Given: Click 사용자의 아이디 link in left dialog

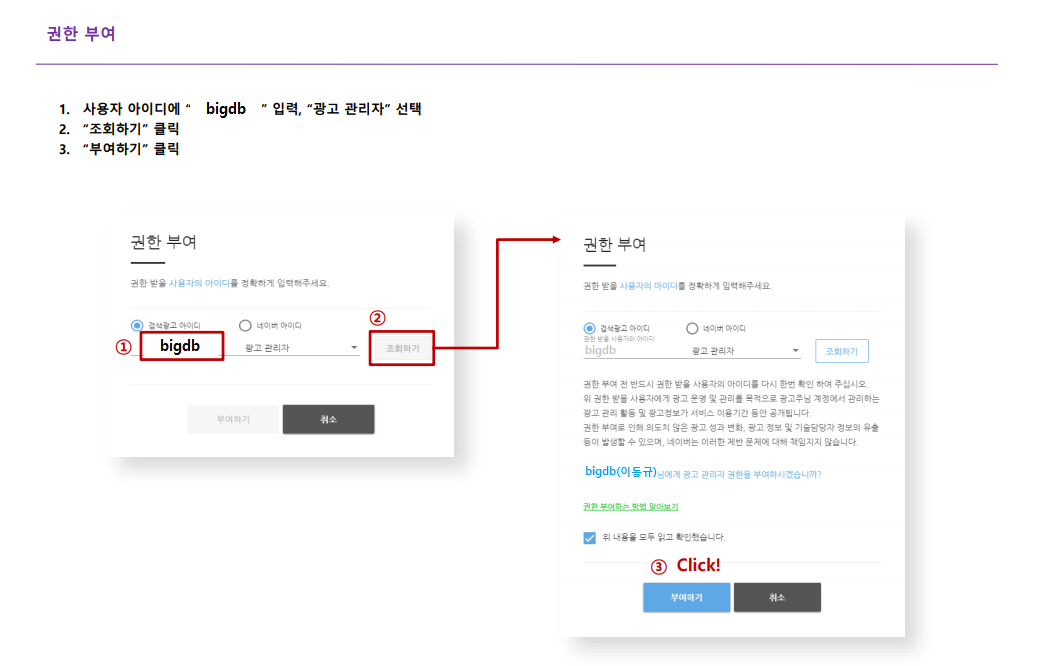Looking at the screenshot, I should (x=199, y=283).
